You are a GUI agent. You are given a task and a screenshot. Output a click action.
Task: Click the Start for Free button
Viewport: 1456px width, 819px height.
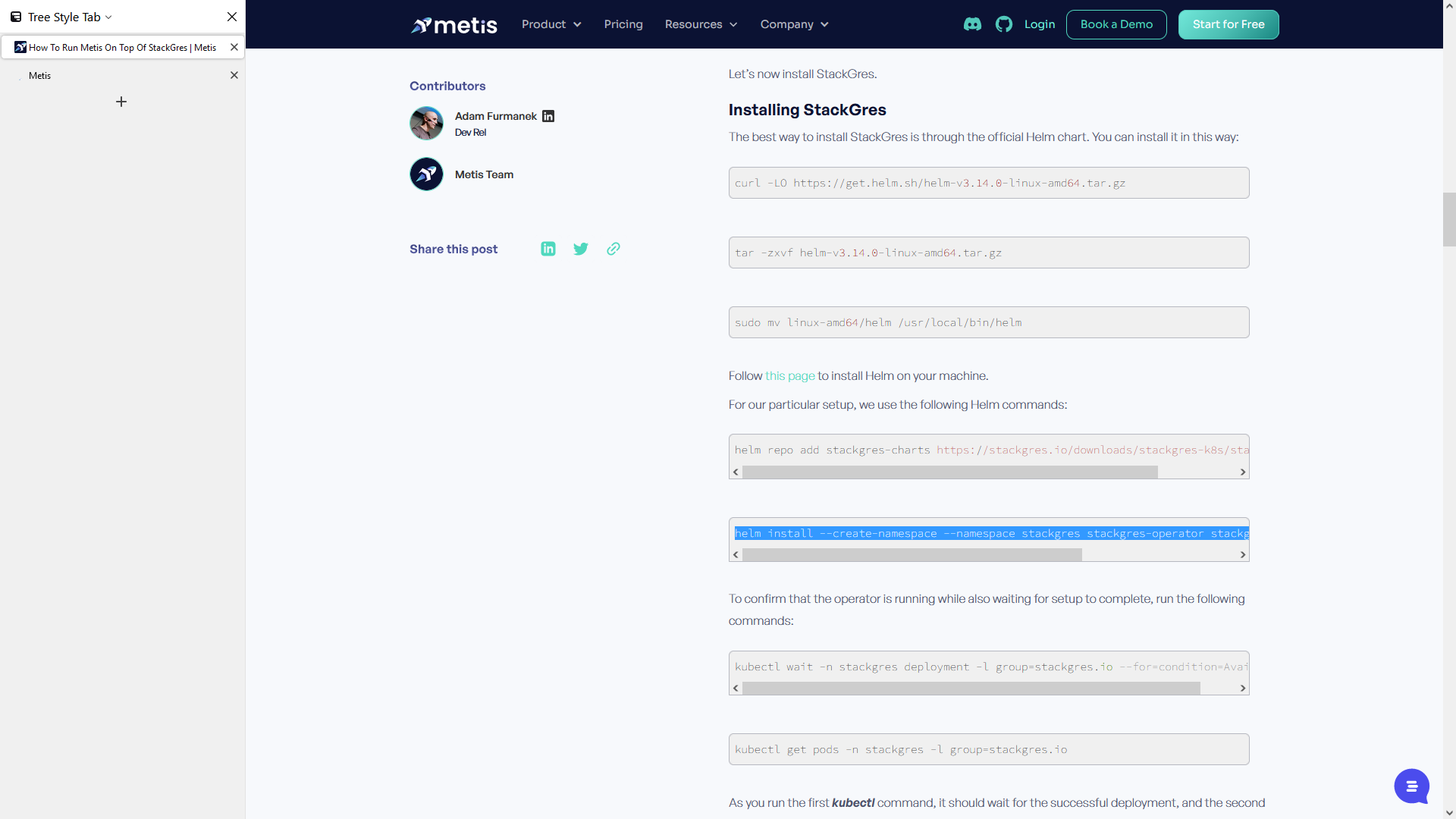[1228, 24]
